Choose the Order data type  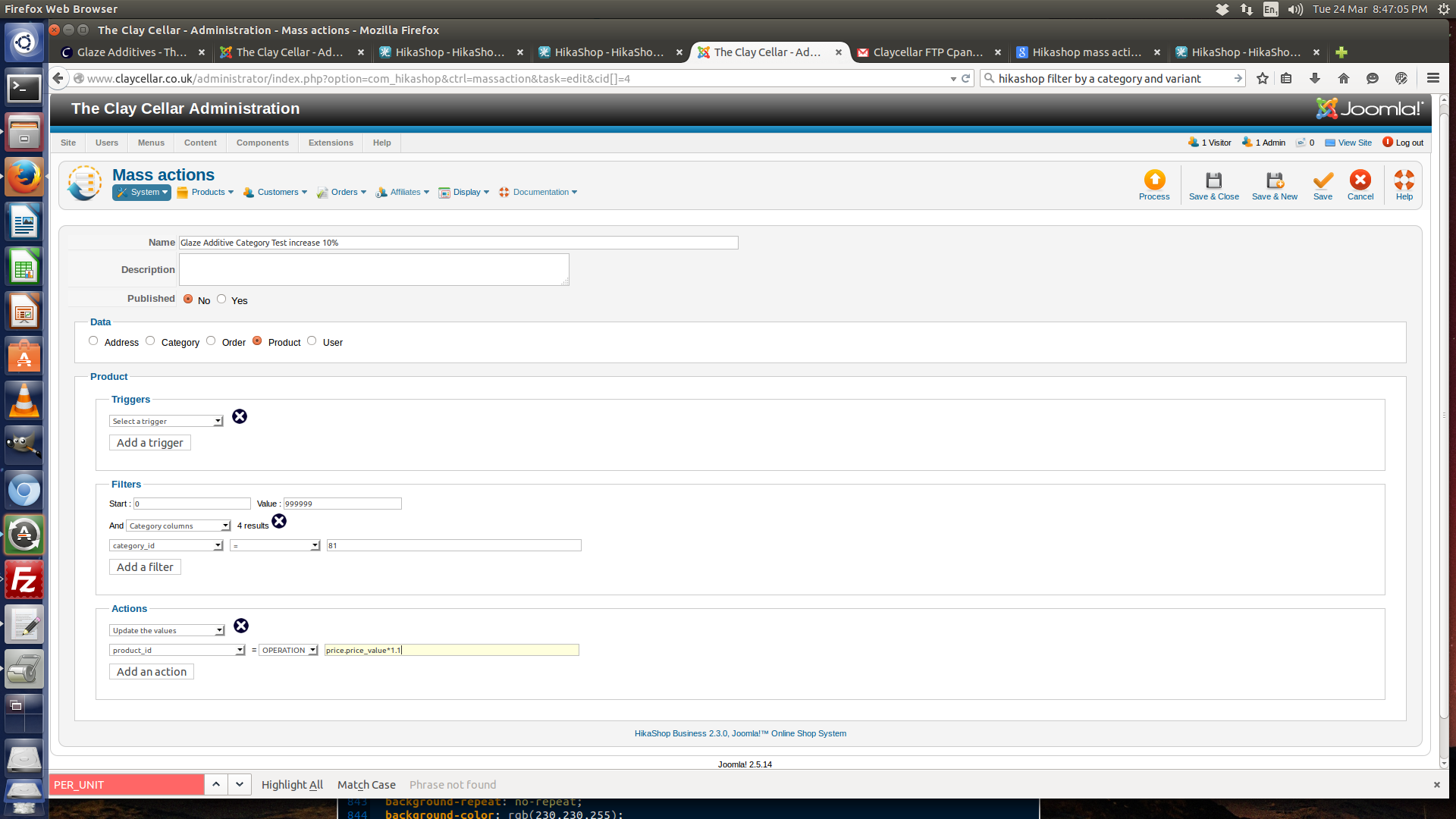point(211,340)
